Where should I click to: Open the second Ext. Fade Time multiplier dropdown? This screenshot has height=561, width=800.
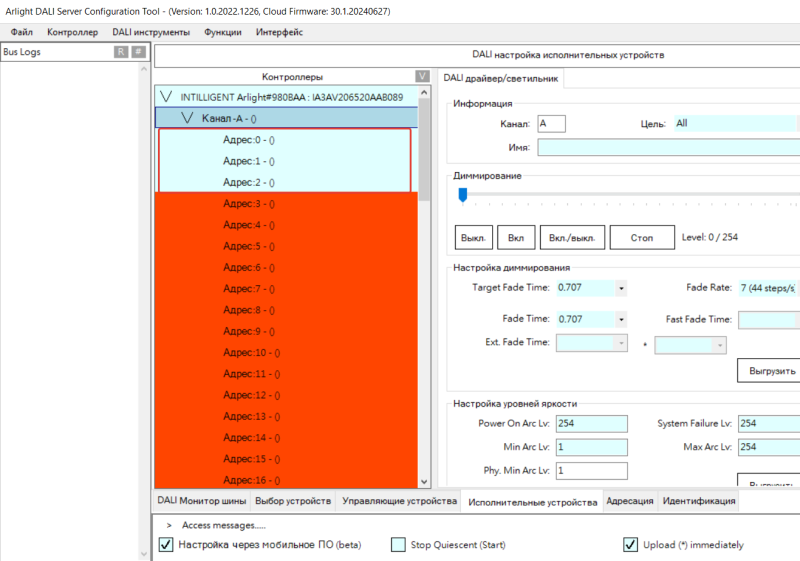pos(719,346)
